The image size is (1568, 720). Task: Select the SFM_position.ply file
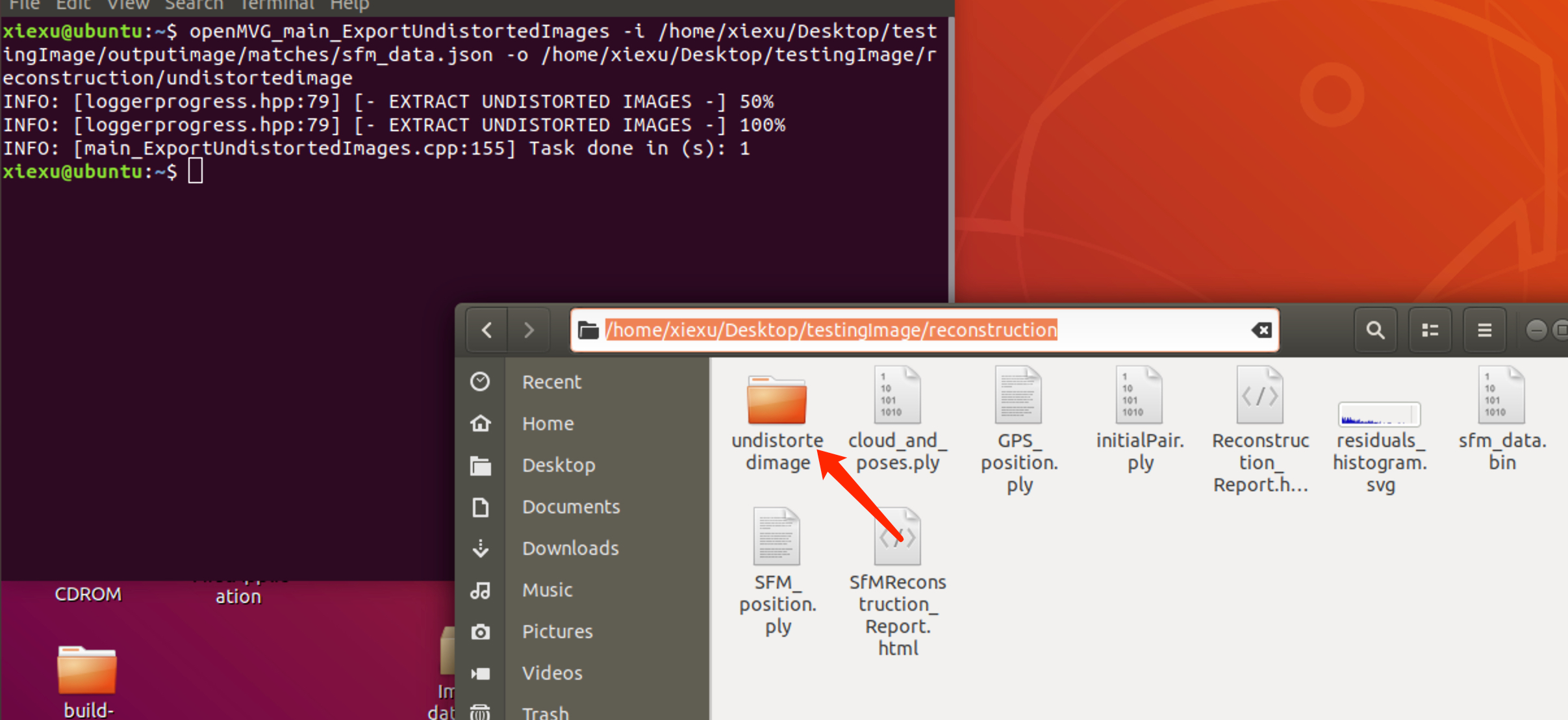(777, 537)
